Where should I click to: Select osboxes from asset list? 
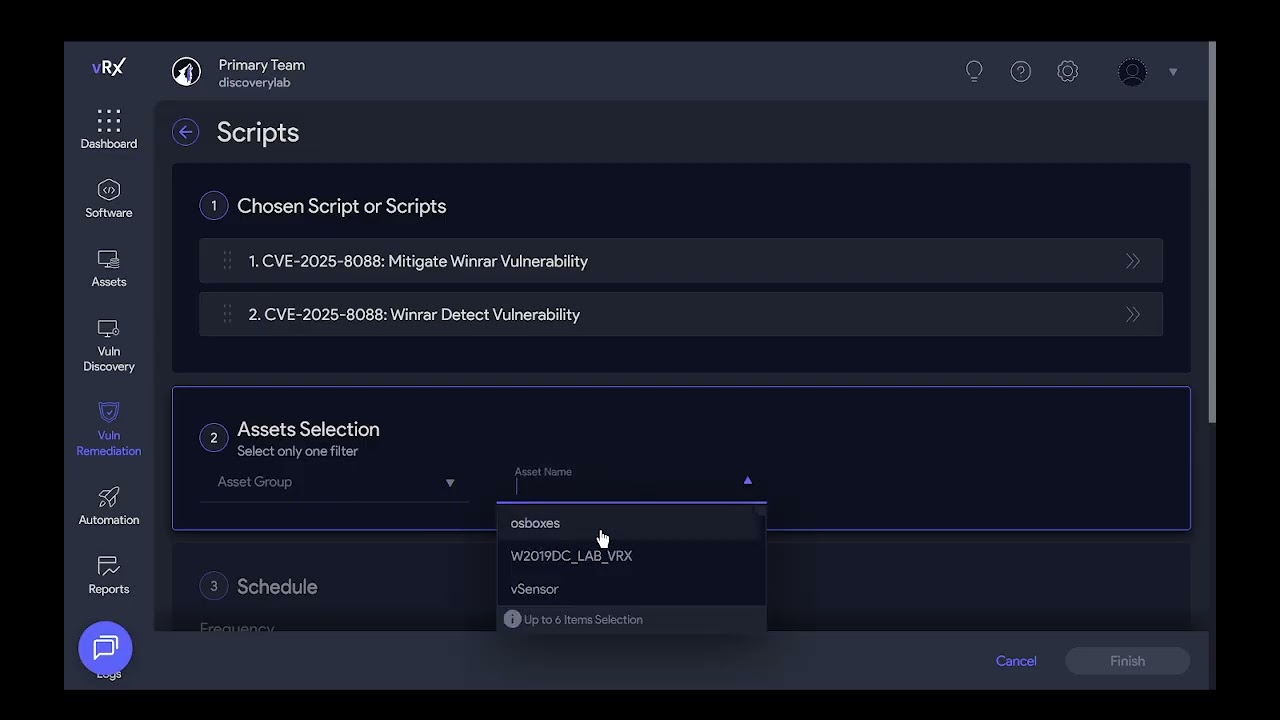pos(631,523)
